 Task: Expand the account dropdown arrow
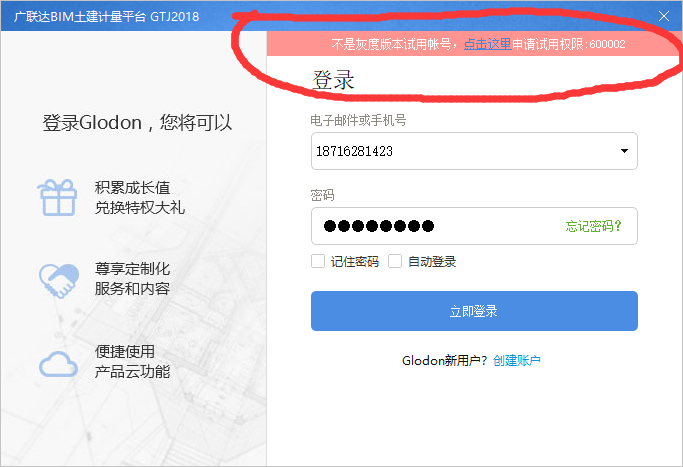[624, 151]
